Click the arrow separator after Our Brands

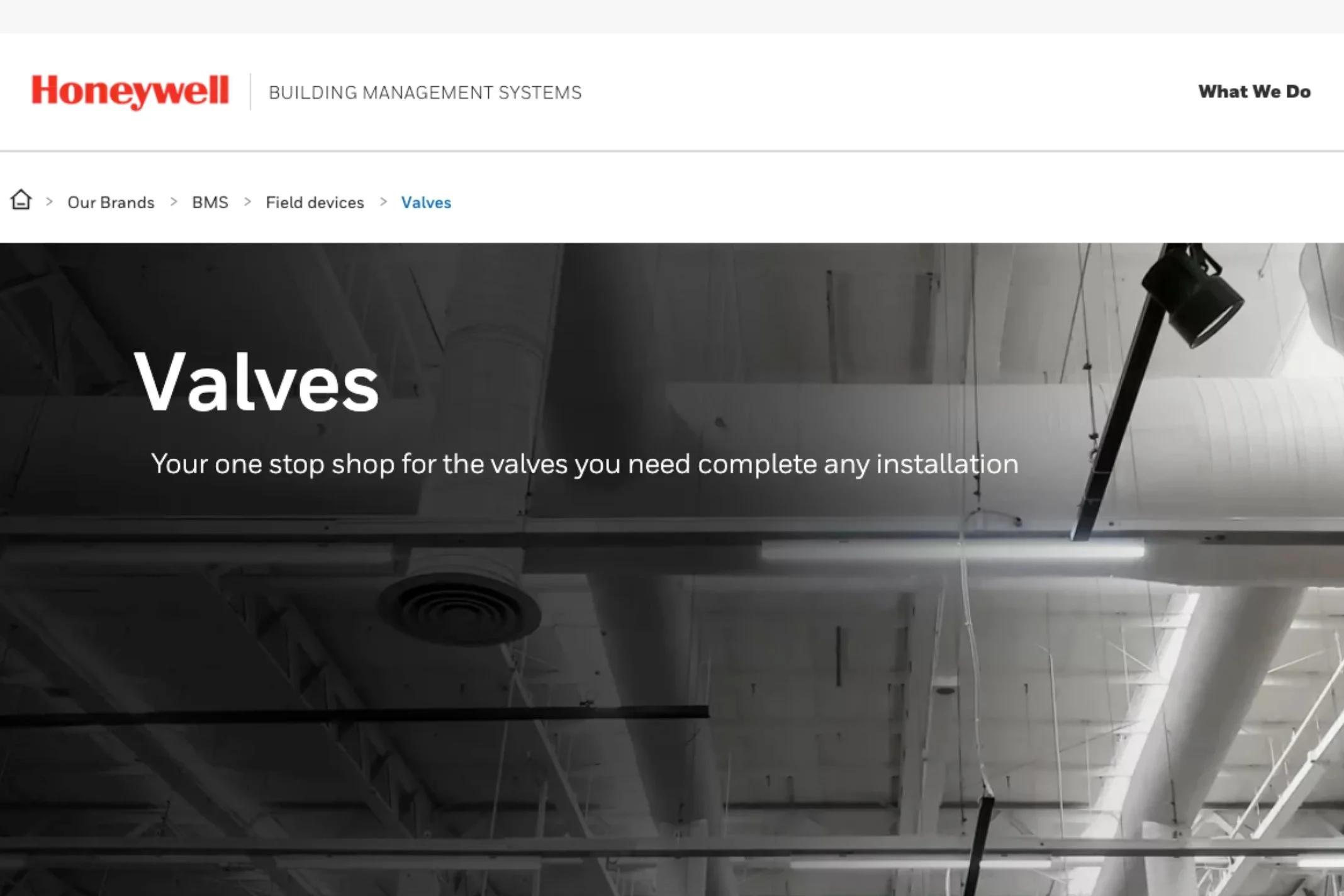pyautogui.click(x=172, y=202)
